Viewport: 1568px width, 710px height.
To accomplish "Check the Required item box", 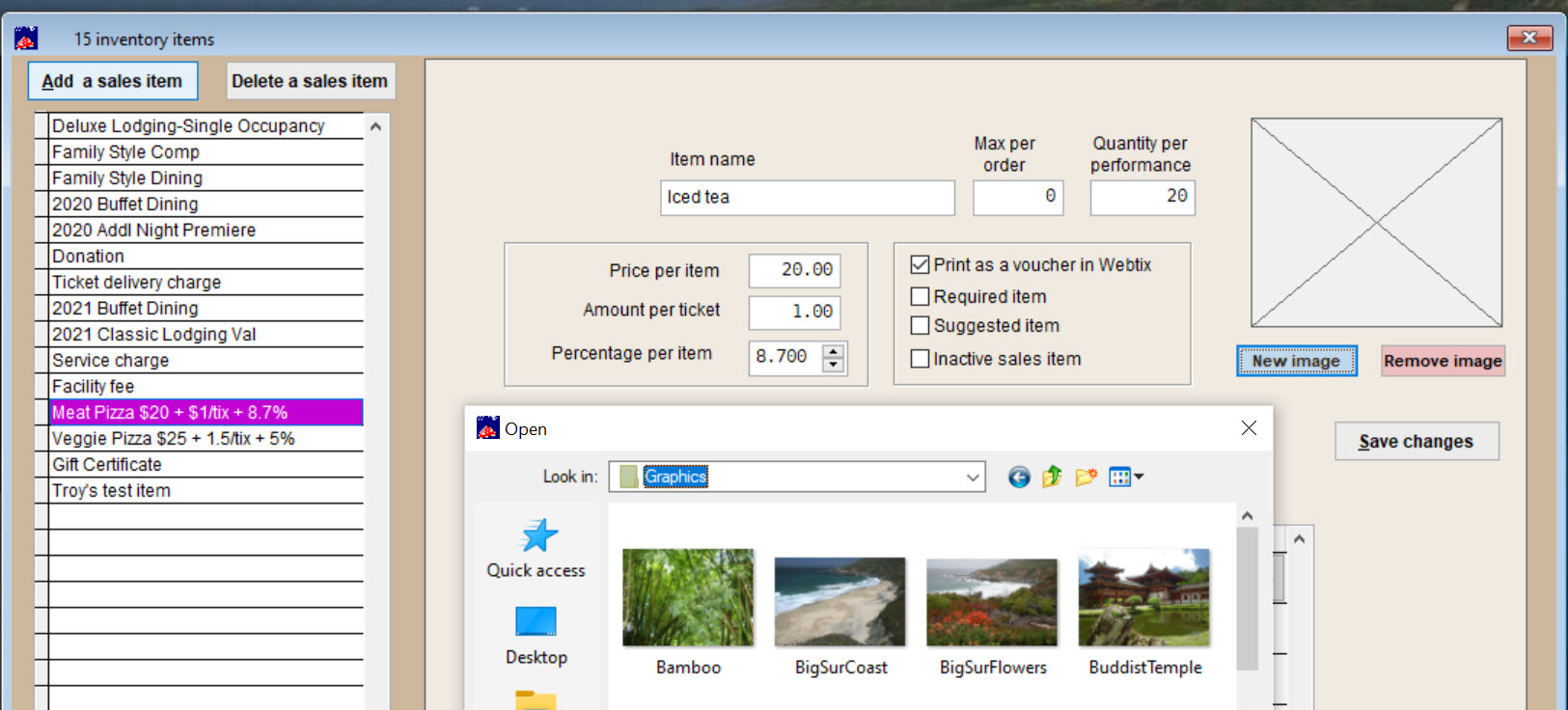I will point(921,296).
